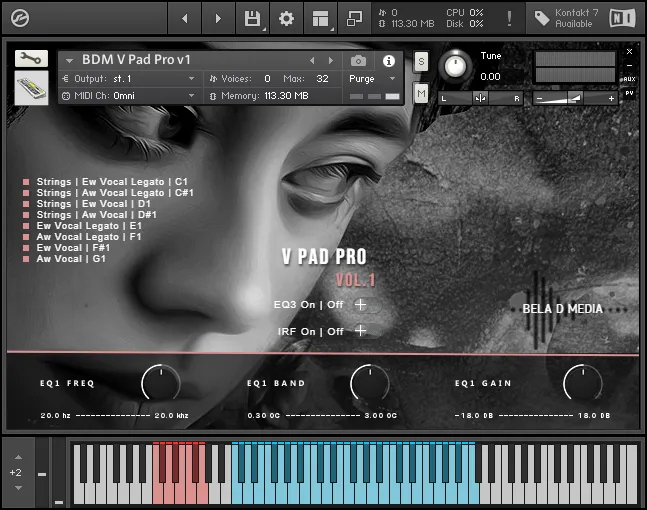647x510 pixels.
Task: Select Aw Vocal | G1 articulation
Action: pyautogui.click(x=70, y=259)
